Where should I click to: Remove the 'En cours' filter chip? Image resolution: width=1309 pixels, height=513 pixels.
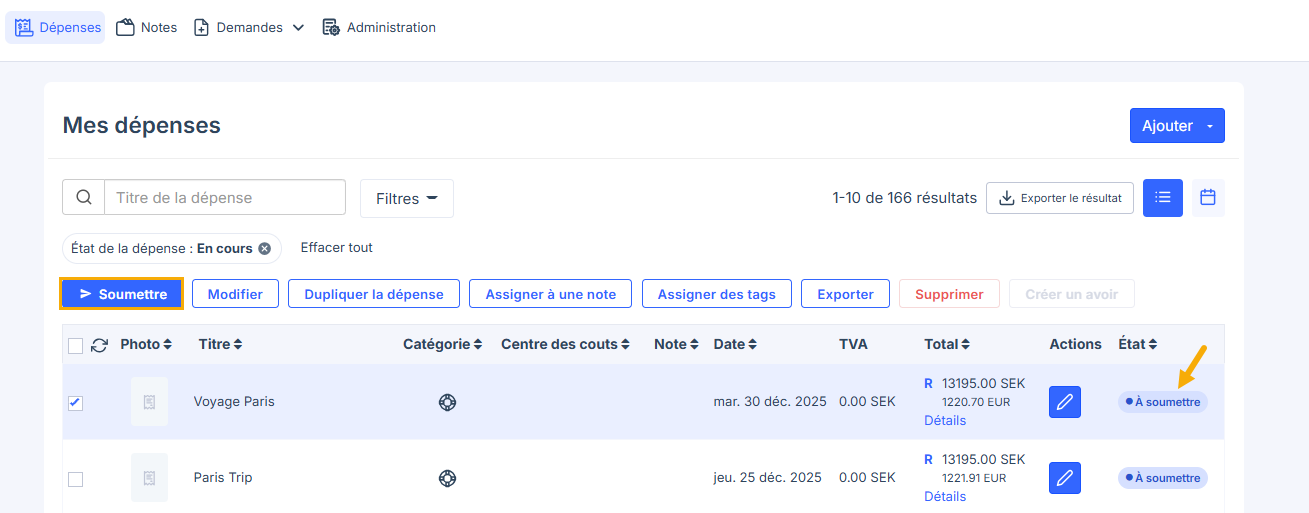pyautogui.click(x=264, y=248)
